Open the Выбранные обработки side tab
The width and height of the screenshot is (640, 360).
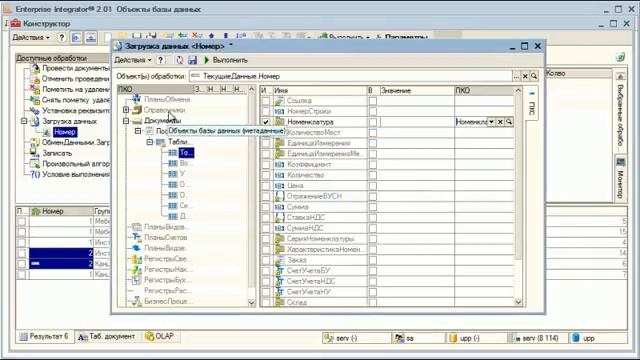click(x=620, y=112)
